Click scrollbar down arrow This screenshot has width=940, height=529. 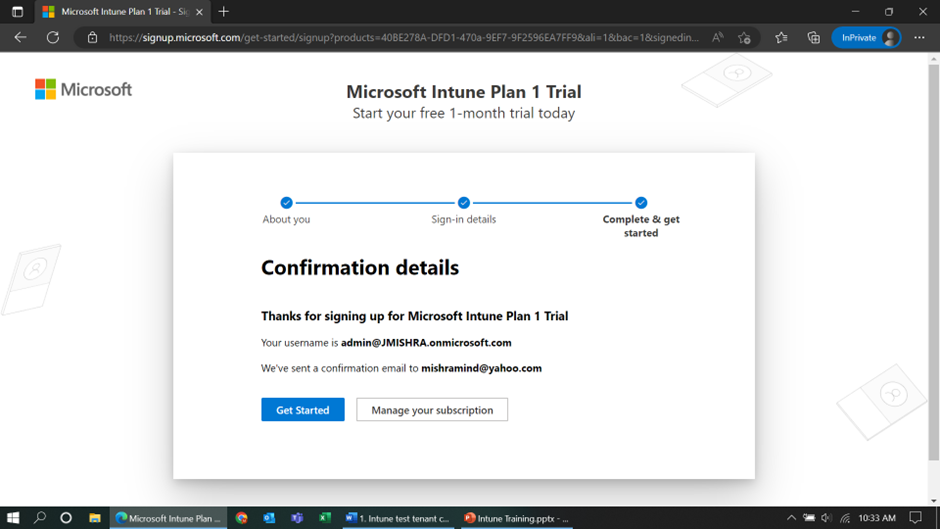coord(933,501)
